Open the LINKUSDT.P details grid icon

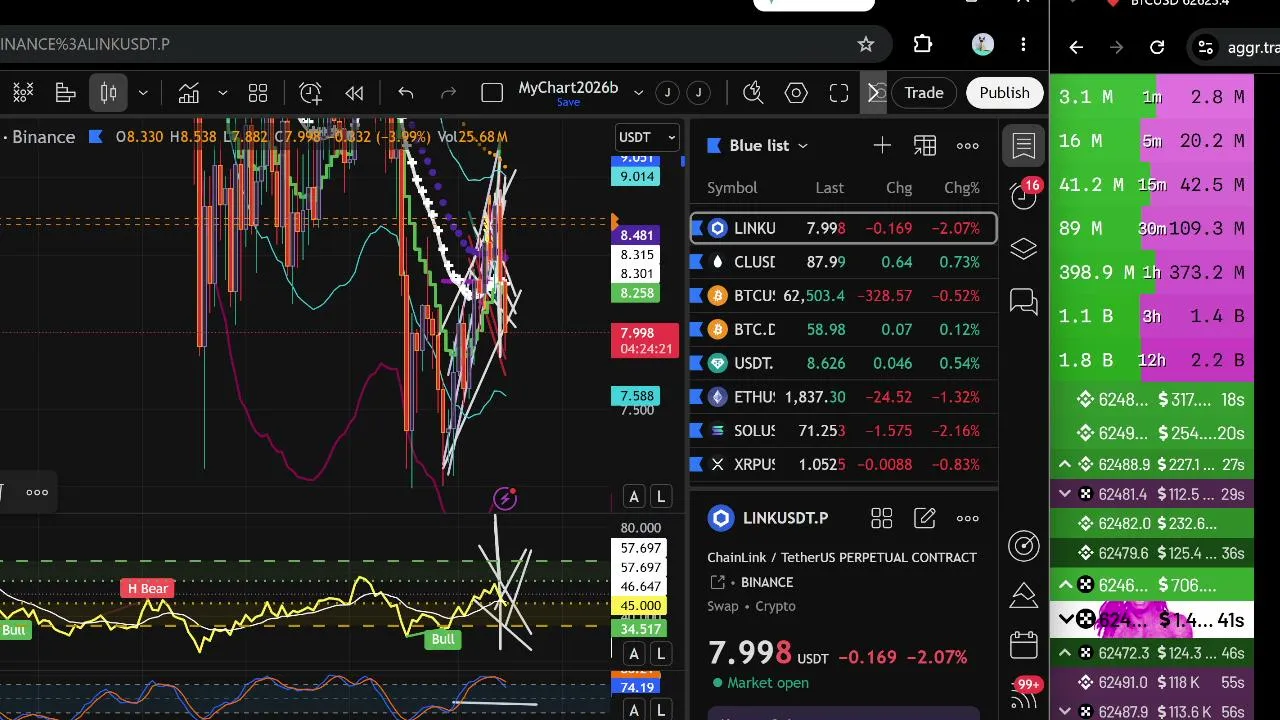coord(881,518)
